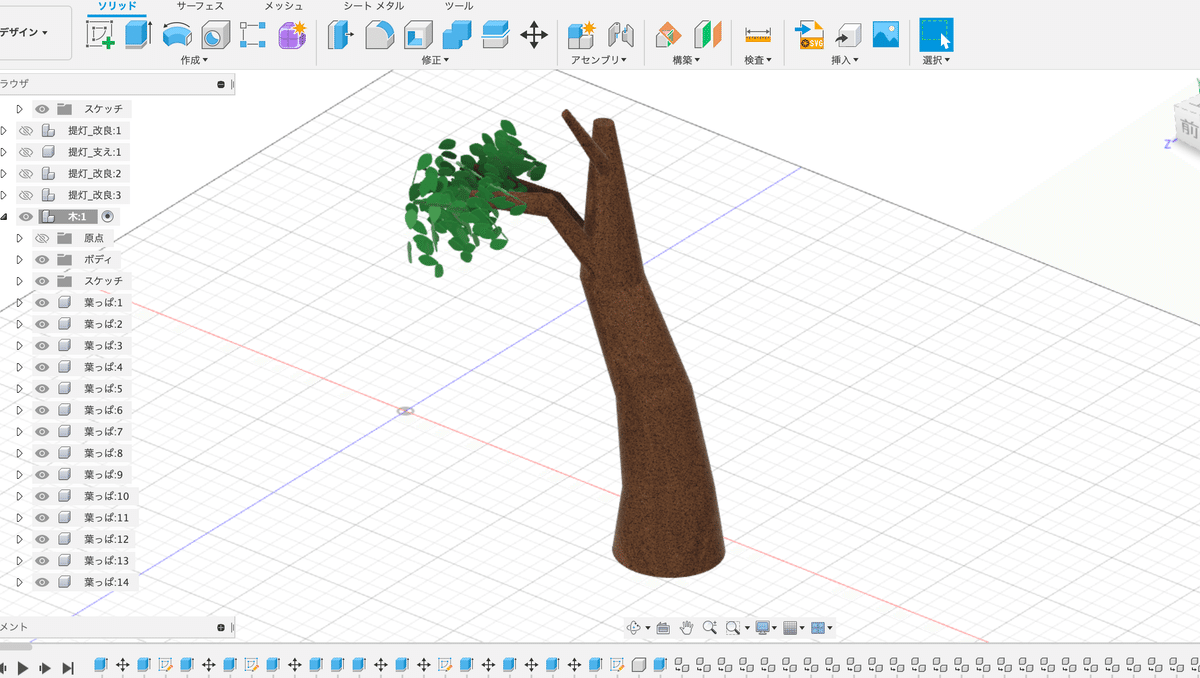The image size is (1200, 678).
Task: Open the 修正 dropdown menu
Action: (436, 61)
